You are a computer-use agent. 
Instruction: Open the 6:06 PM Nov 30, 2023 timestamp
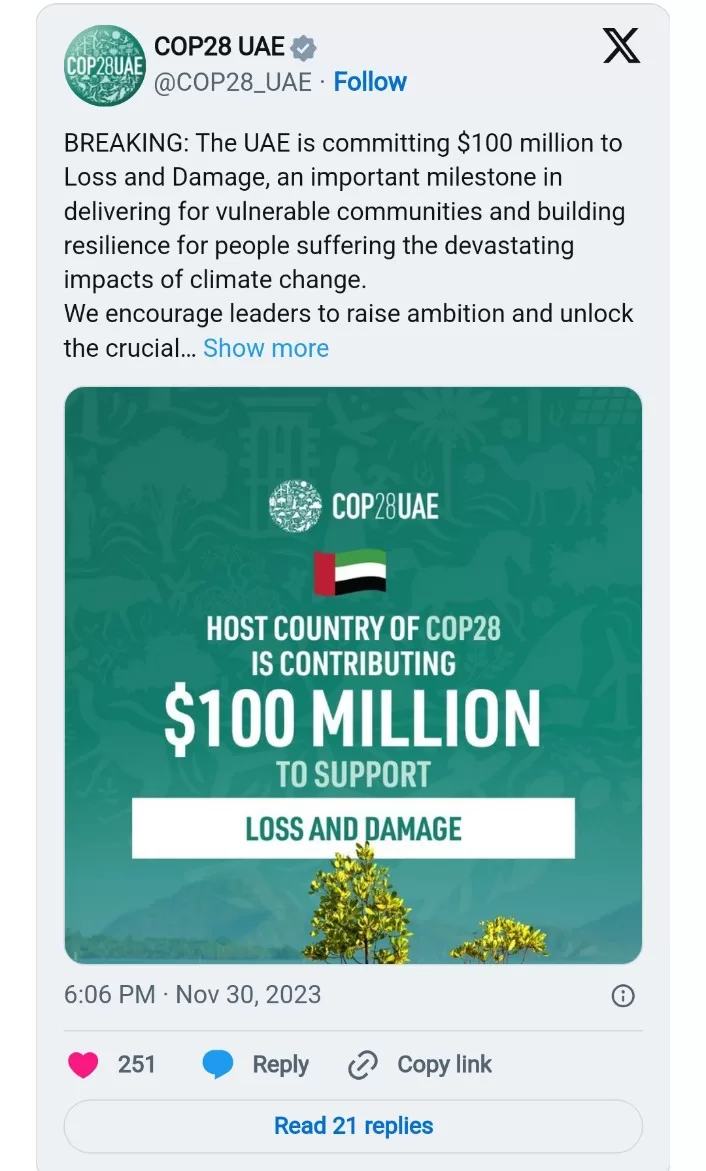coord(193,995)
